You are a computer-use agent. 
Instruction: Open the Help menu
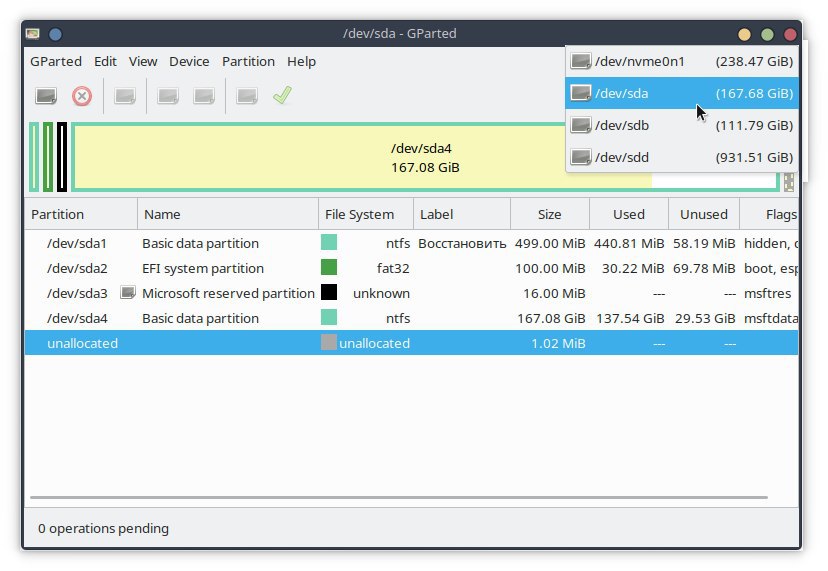[302, 61]
